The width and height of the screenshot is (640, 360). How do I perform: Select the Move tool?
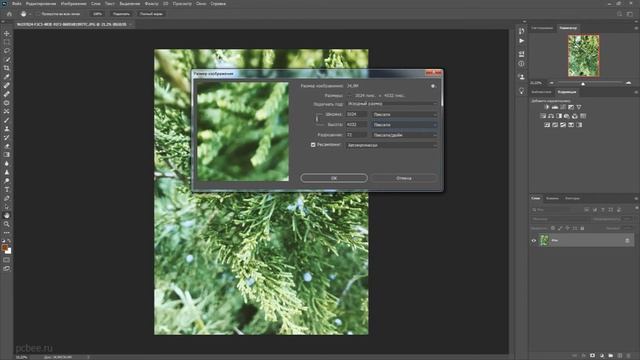7,33
